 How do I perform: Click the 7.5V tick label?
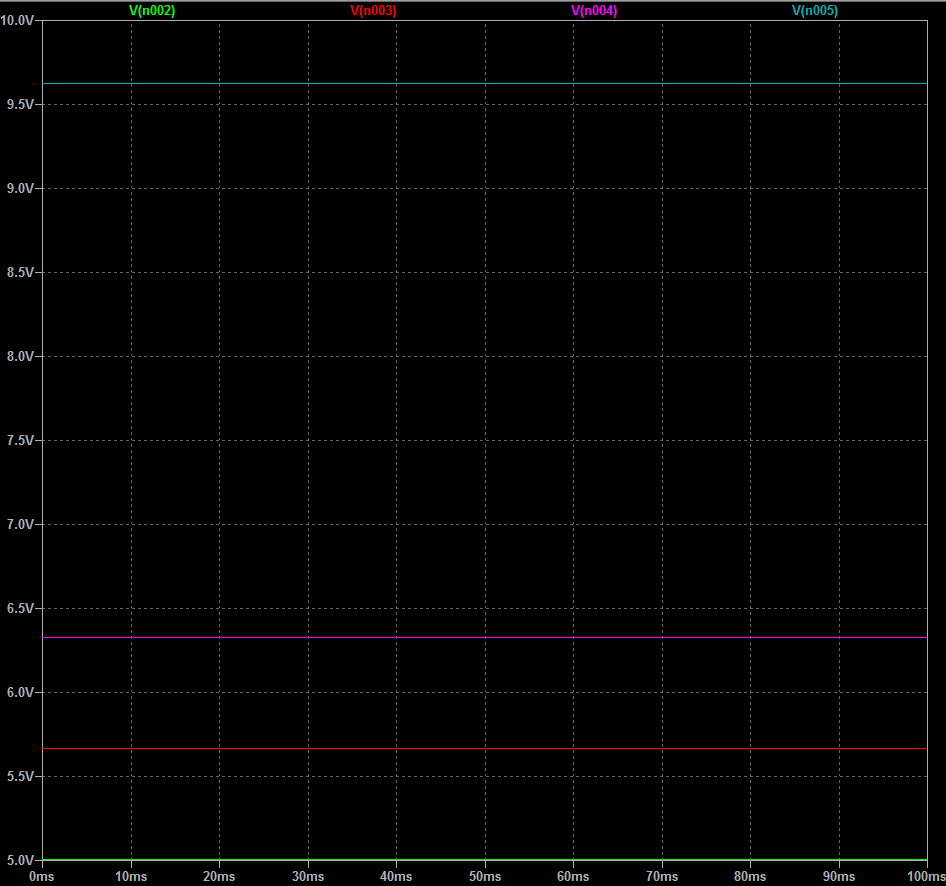(22, 440)
